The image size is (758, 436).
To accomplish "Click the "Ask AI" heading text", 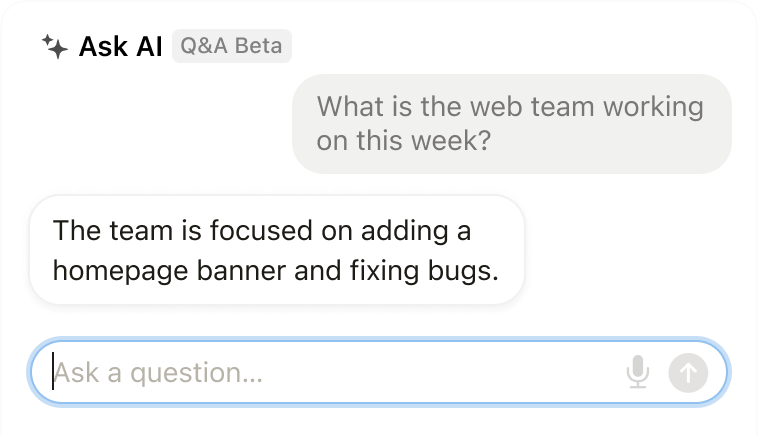I will point(120,47).
